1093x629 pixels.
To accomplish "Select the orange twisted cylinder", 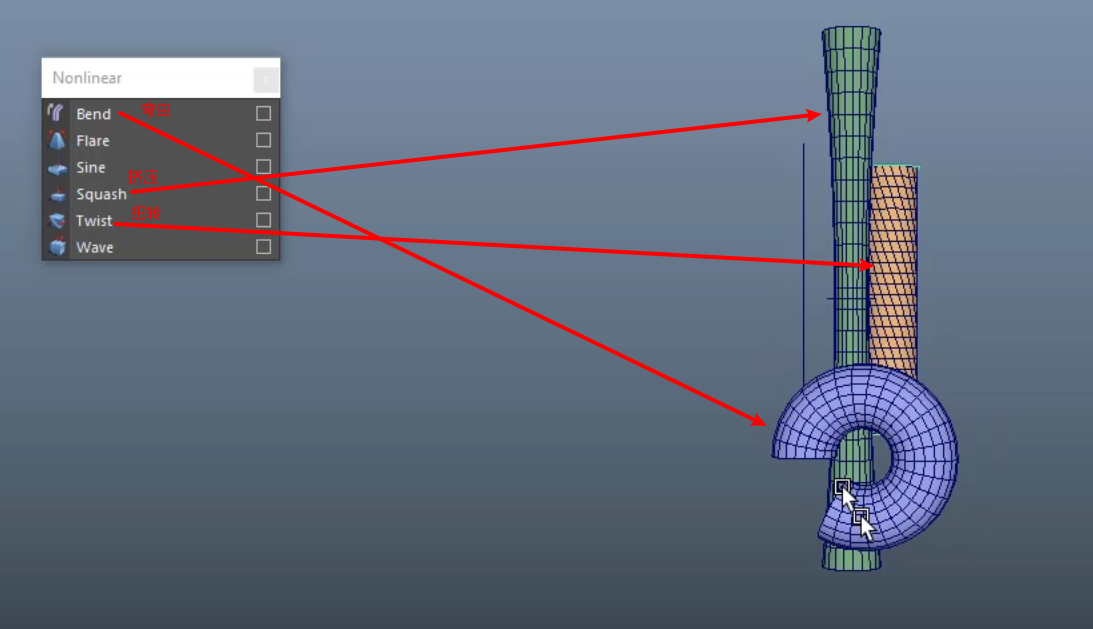I will click(894, 272).
